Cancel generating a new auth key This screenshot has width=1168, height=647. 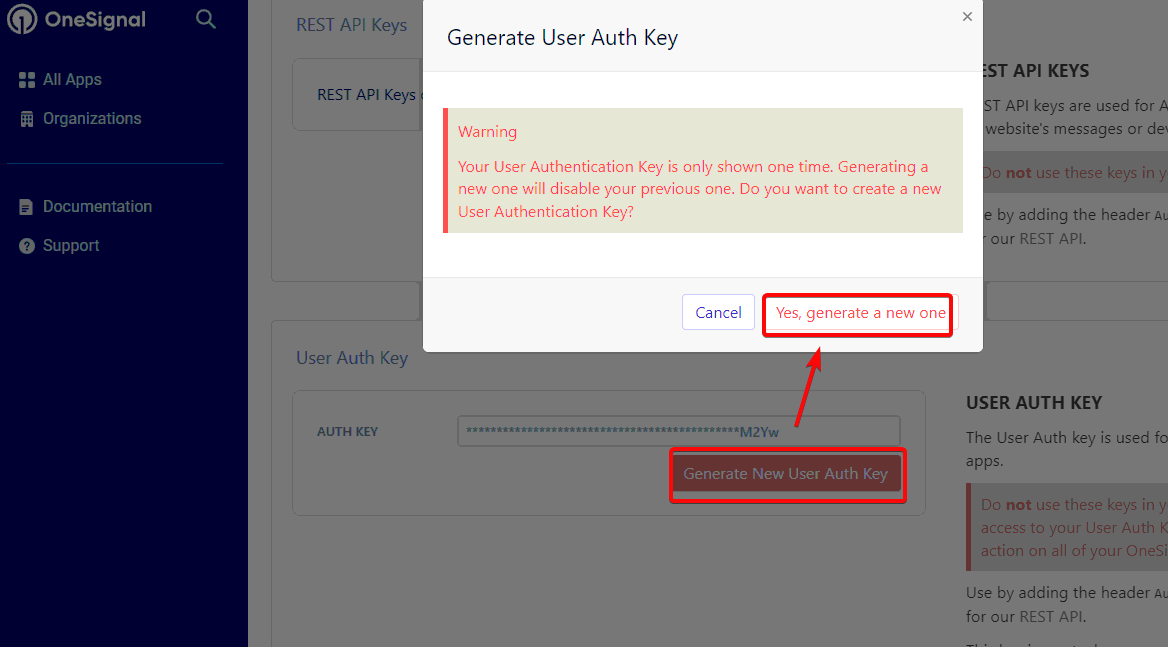point(718,313)
